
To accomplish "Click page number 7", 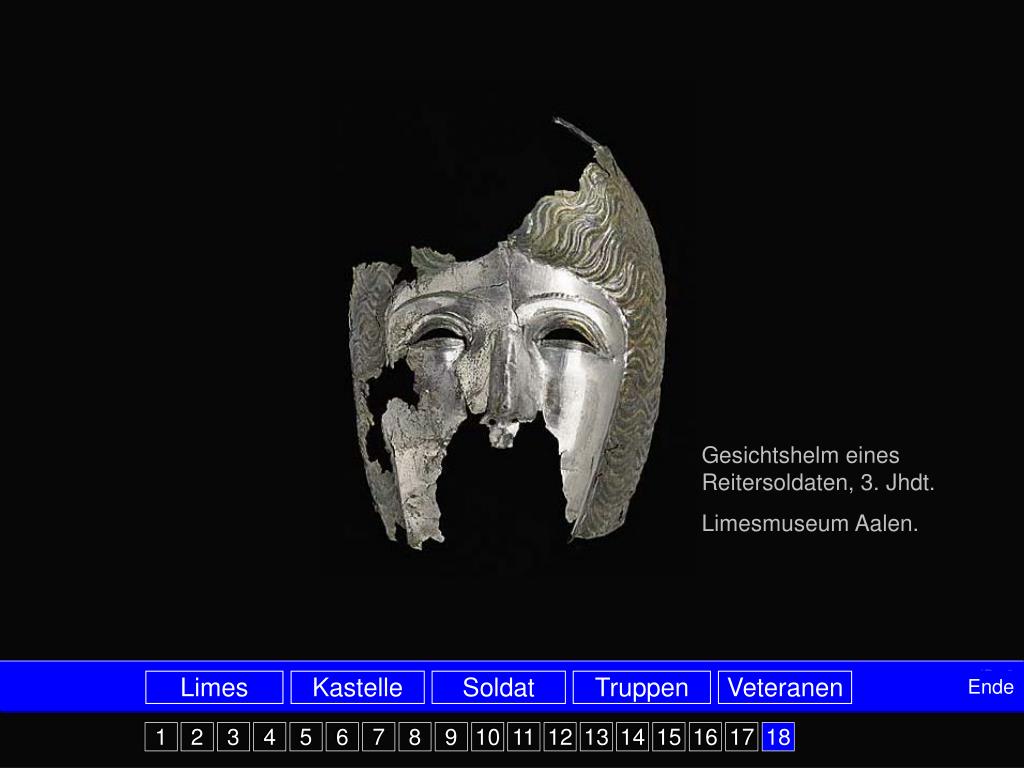I will click(x=379, y=737).
